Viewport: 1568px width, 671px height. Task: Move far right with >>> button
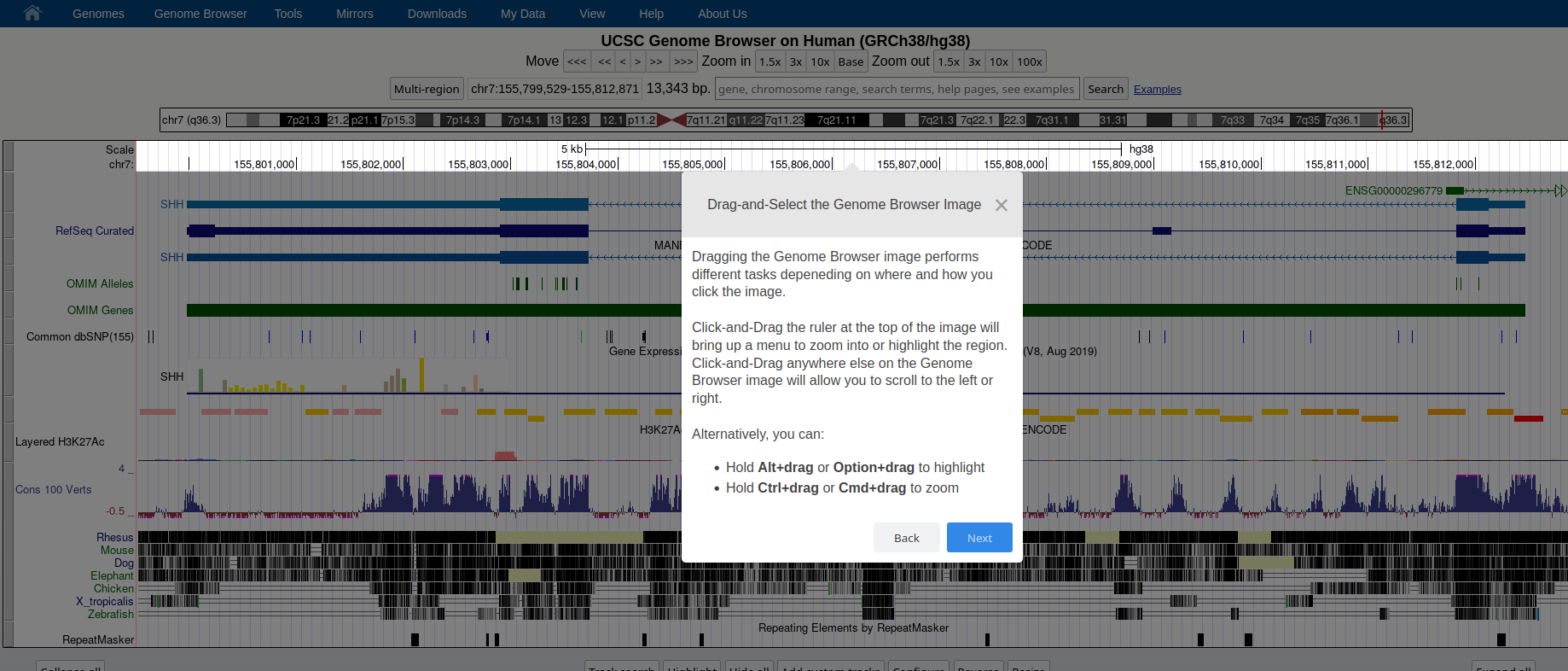point(682,61)
